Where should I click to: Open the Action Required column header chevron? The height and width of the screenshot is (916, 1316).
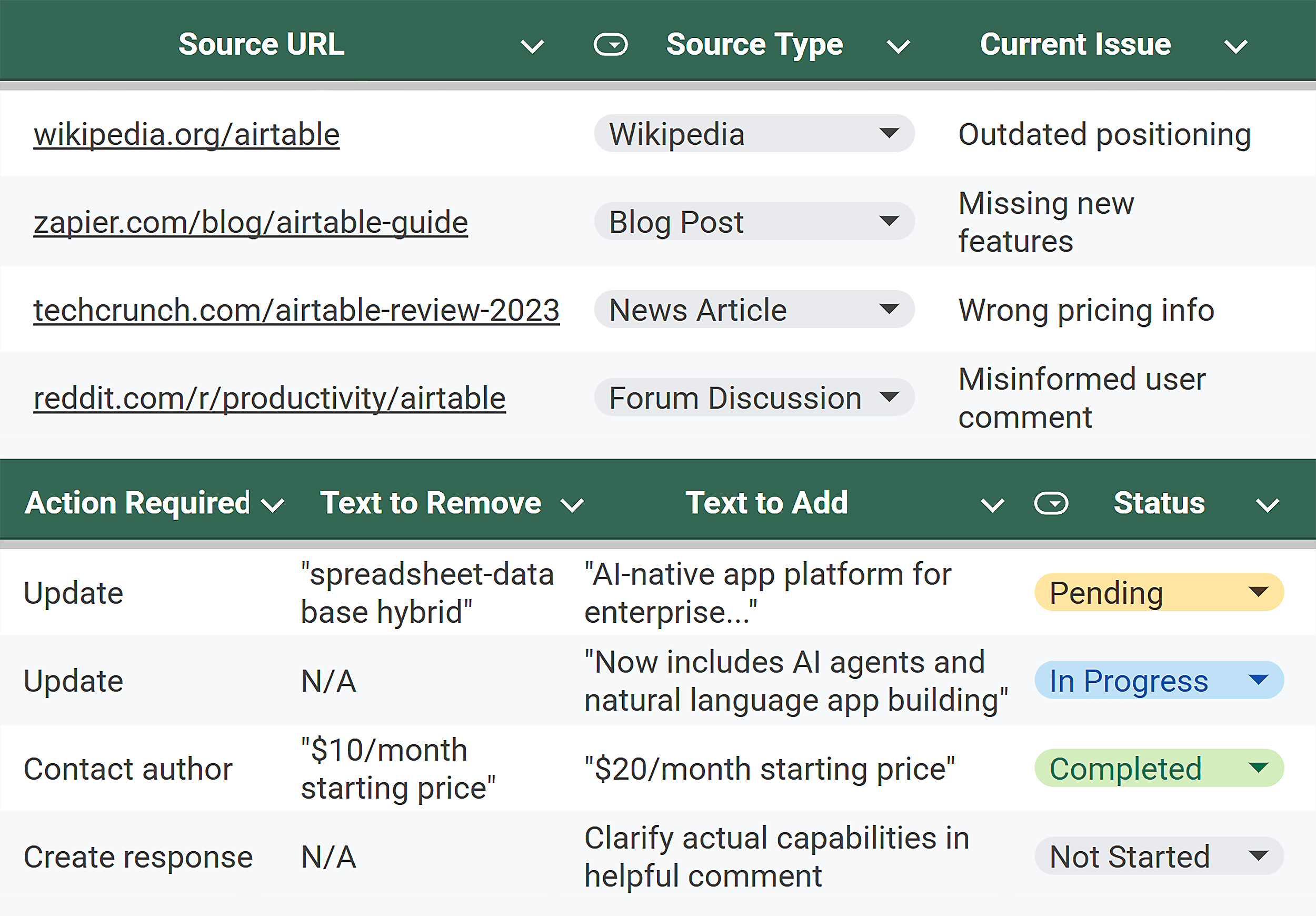click(273, 505)
